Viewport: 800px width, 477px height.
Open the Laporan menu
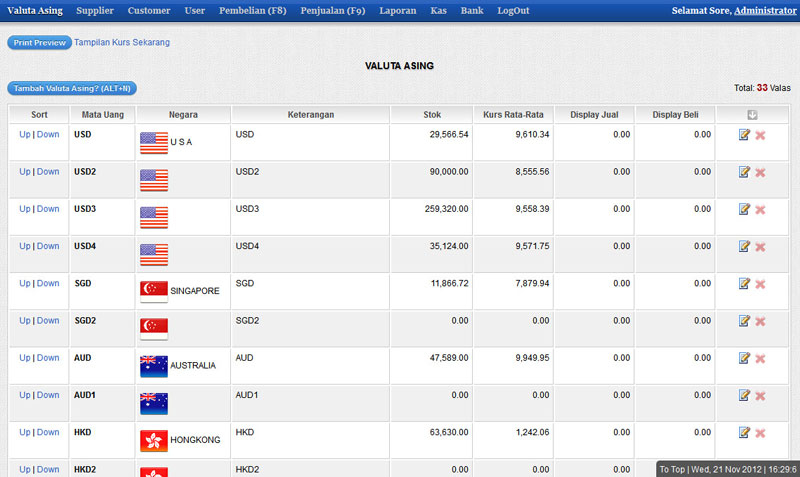point(397,10)
